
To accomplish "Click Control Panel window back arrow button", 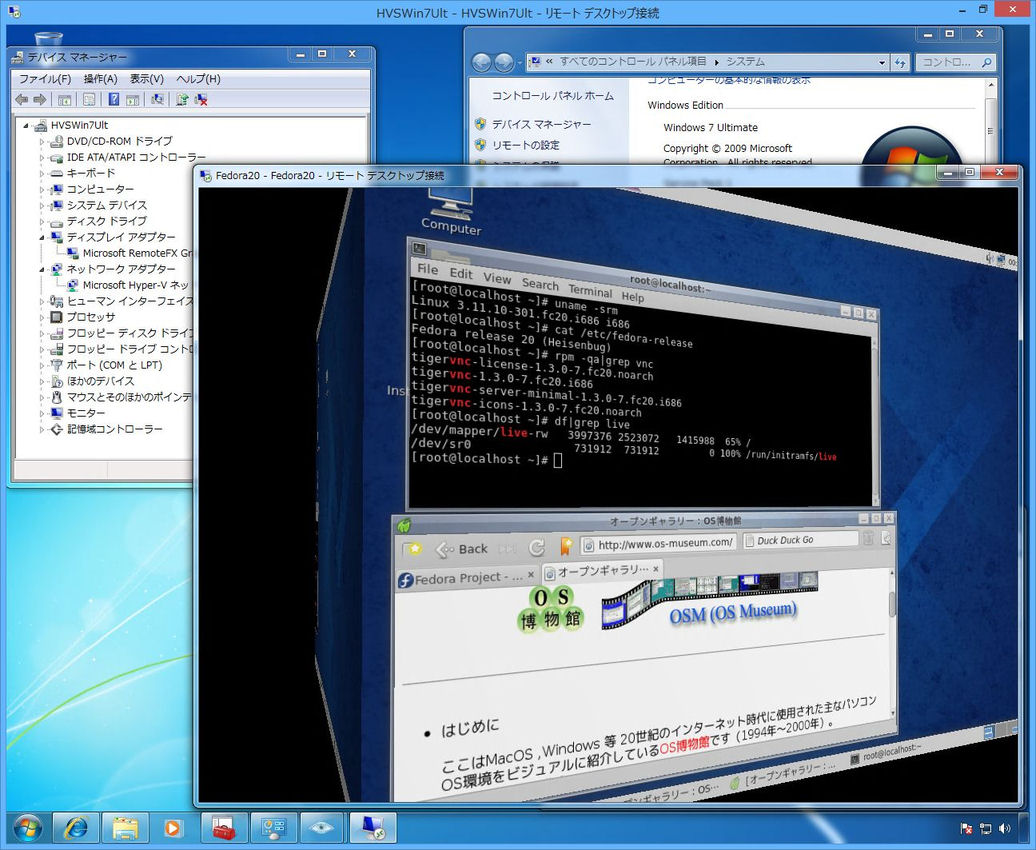I will (x=482, y=62).
